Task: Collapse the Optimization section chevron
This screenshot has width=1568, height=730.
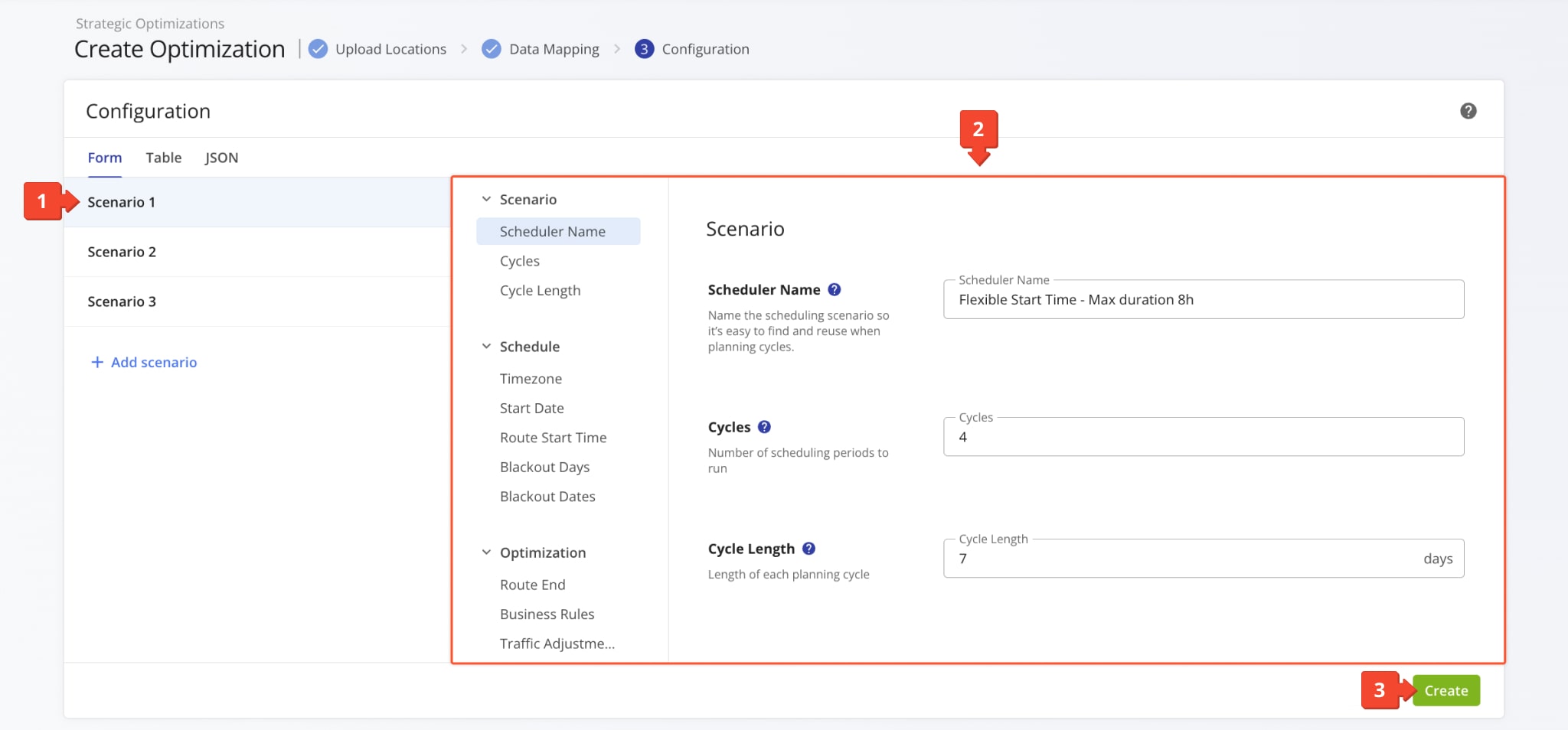Action: click(x=486, y=552)
